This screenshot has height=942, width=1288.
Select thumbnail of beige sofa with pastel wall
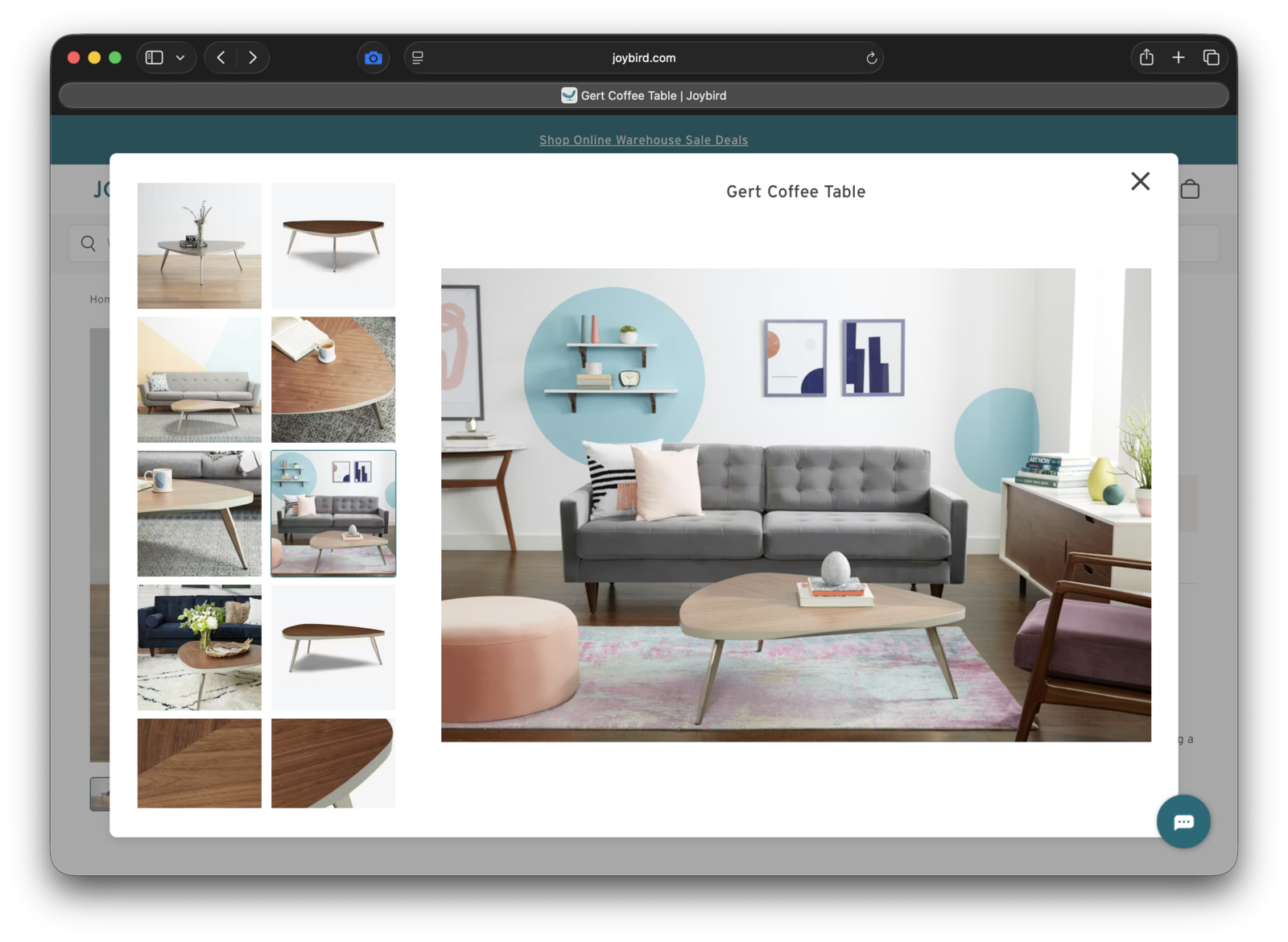click(x=199, y=379)
